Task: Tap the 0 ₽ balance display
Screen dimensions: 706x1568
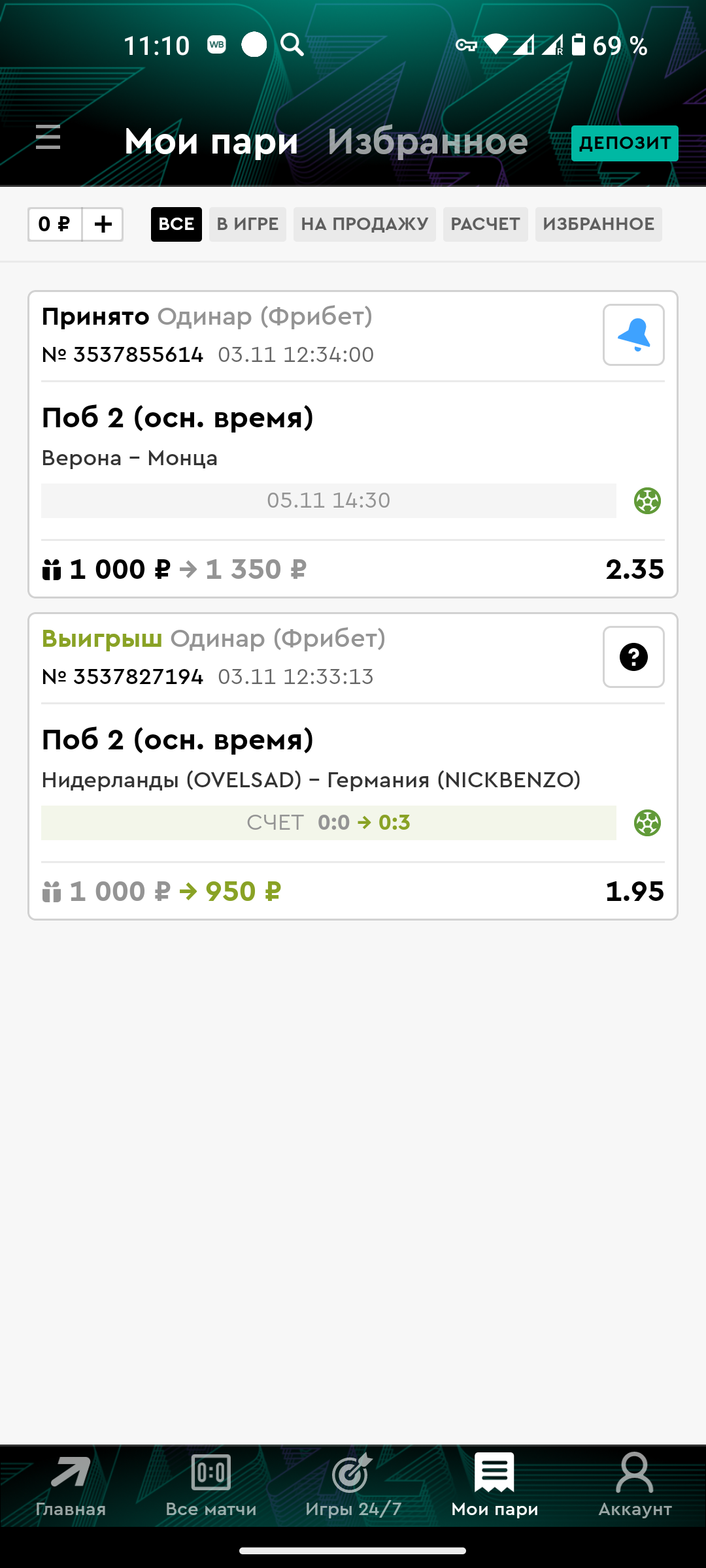Action: click(x=55, y=225)
